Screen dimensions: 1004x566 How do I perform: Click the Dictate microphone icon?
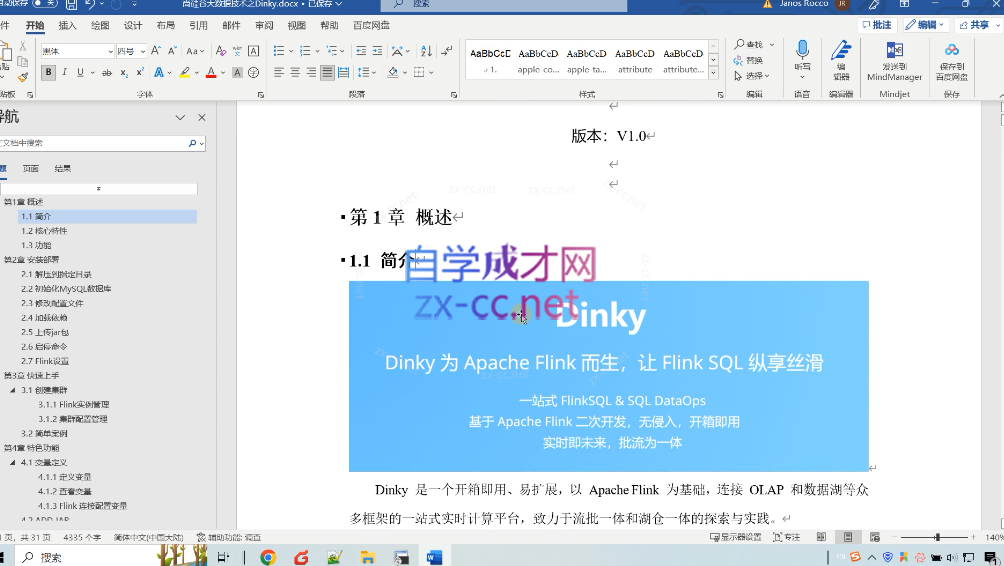click(802, 50)
